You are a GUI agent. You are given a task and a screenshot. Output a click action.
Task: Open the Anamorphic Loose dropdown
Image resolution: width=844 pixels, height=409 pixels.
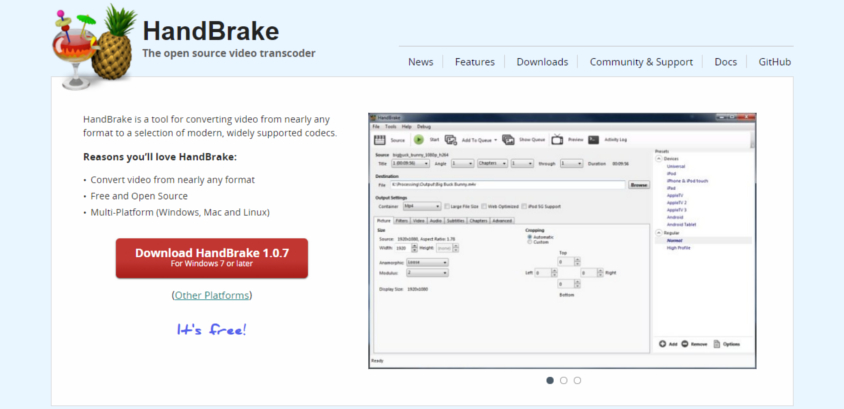point(427,262)
